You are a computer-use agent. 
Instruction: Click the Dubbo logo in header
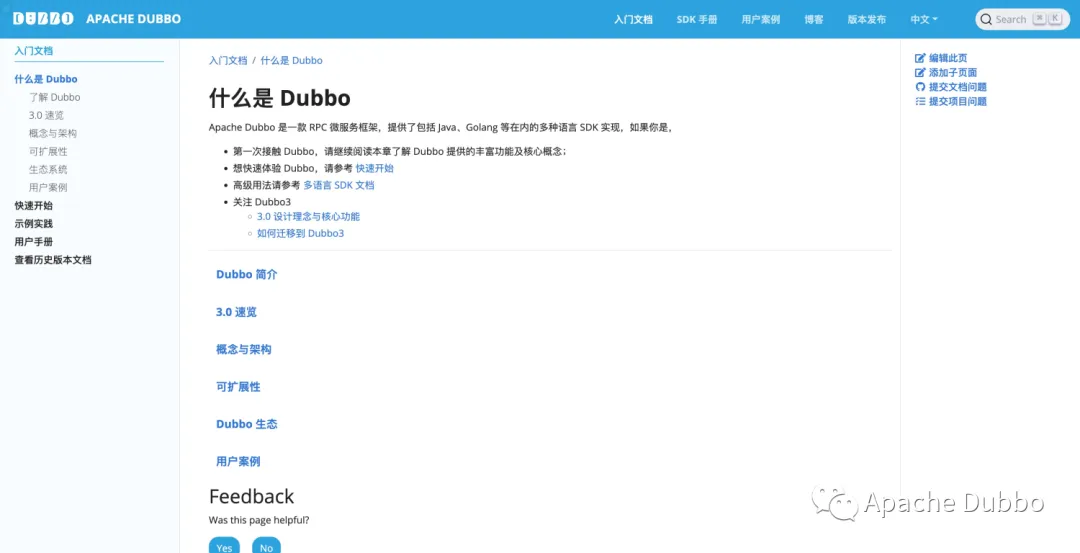43,19
